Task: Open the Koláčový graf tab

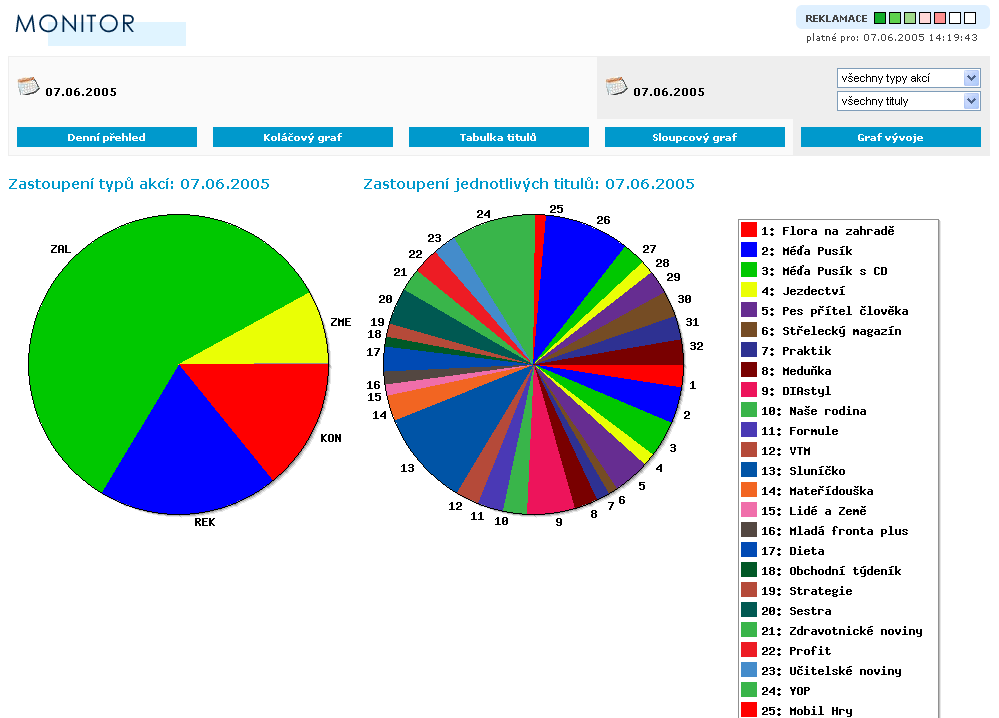Action: [303, 137]
